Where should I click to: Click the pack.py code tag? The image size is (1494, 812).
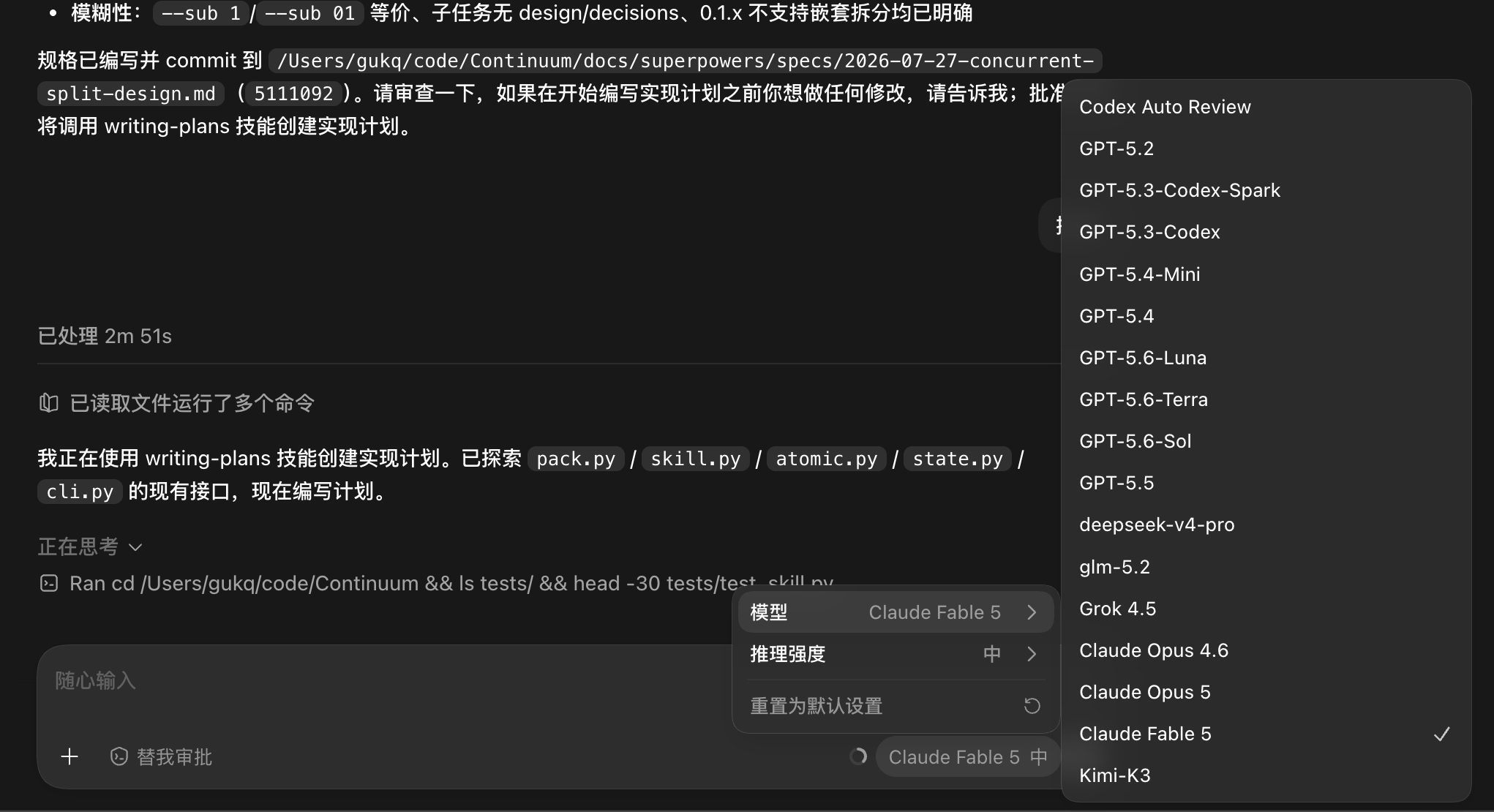[576, 459]
